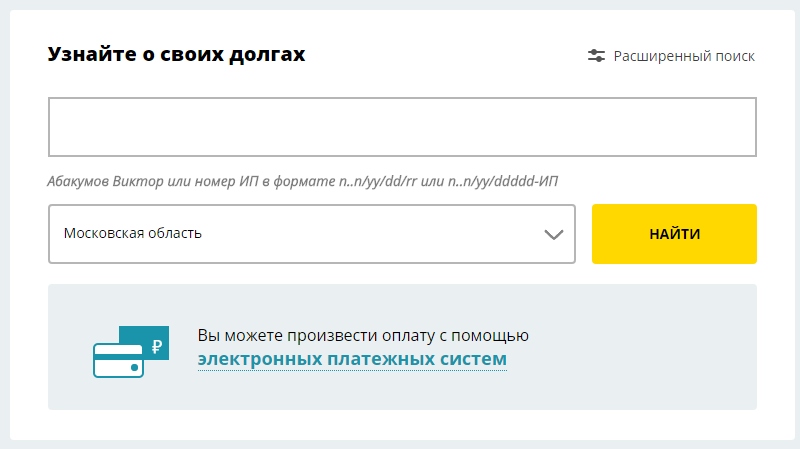Click the credit card outline in payment icon

pyautogui.click(x=117, y=361)
